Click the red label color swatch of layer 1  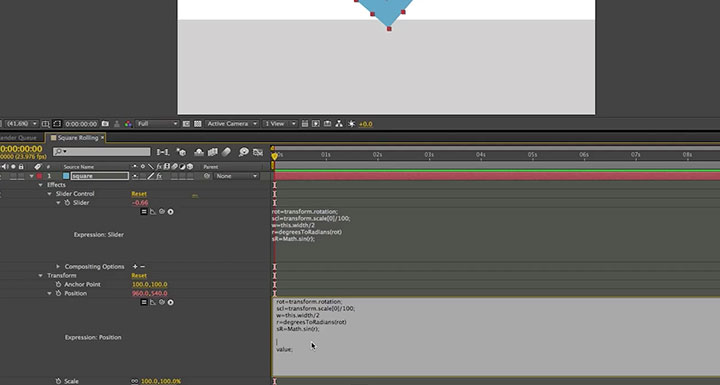(x=39, y=176)
